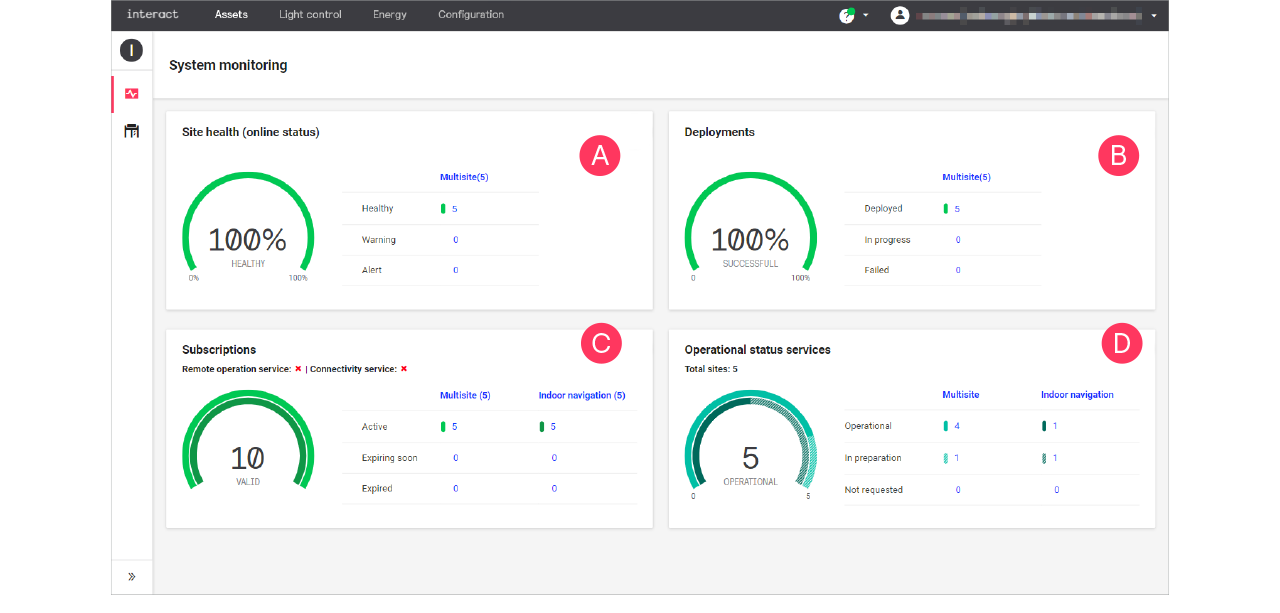The width and height of the screenshot is (1280, 613).
Task: Open the dropdown arrow next to the help icon
Action: [x=864, y=15]
